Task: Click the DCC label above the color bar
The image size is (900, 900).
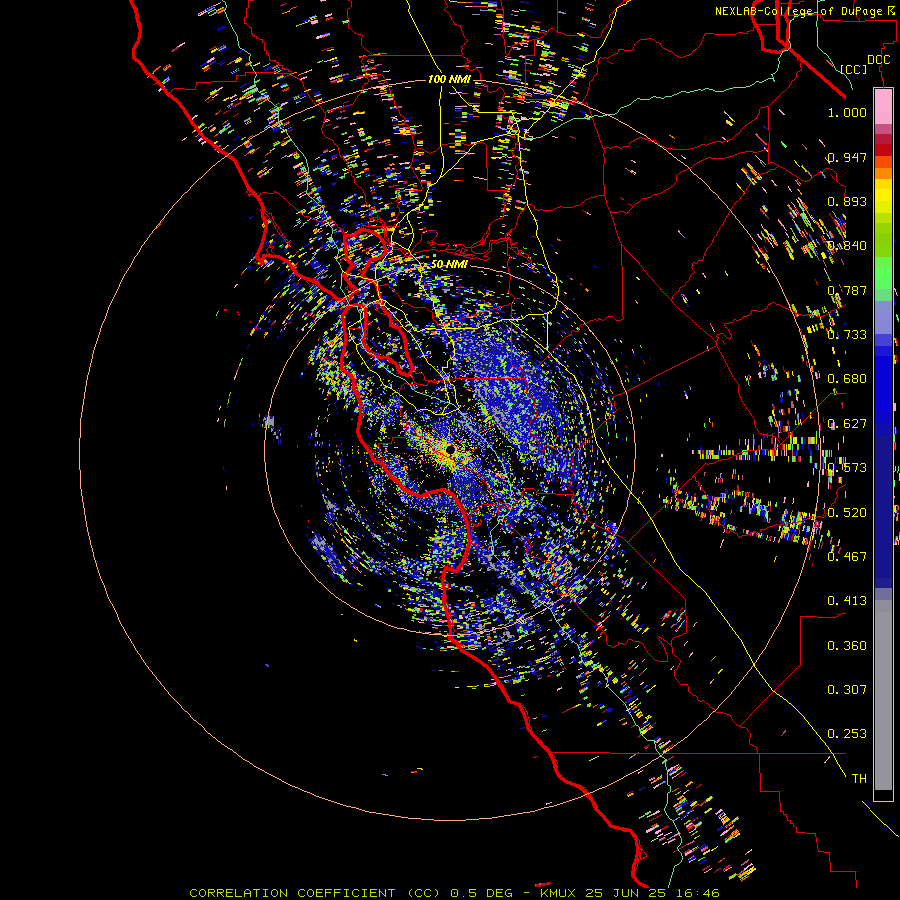Action: [878, 60]
